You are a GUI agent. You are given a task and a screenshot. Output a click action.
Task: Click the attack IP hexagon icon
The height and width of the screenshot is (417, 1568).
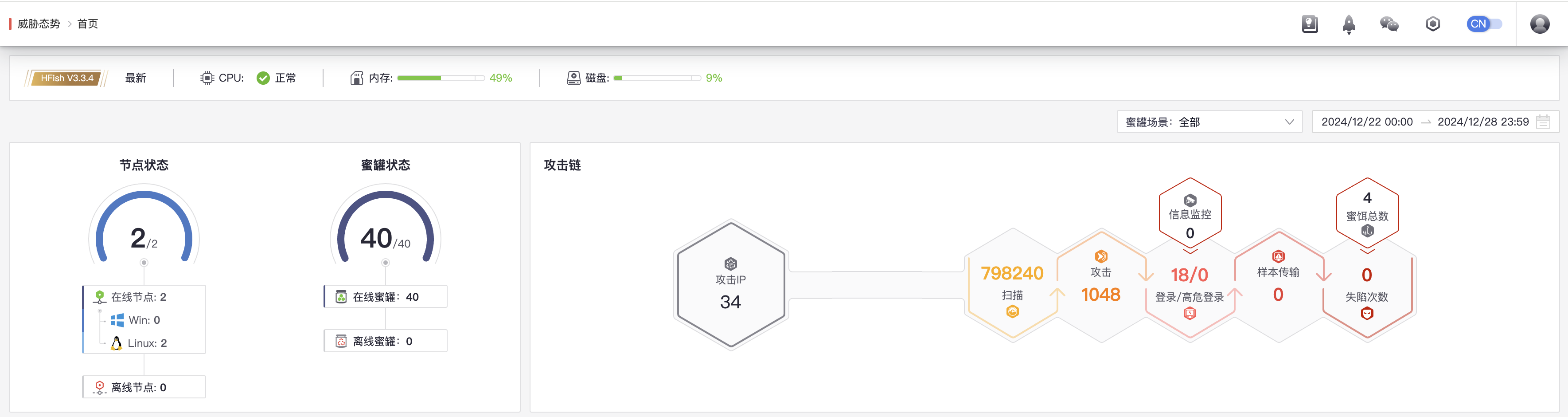[730, 264]
